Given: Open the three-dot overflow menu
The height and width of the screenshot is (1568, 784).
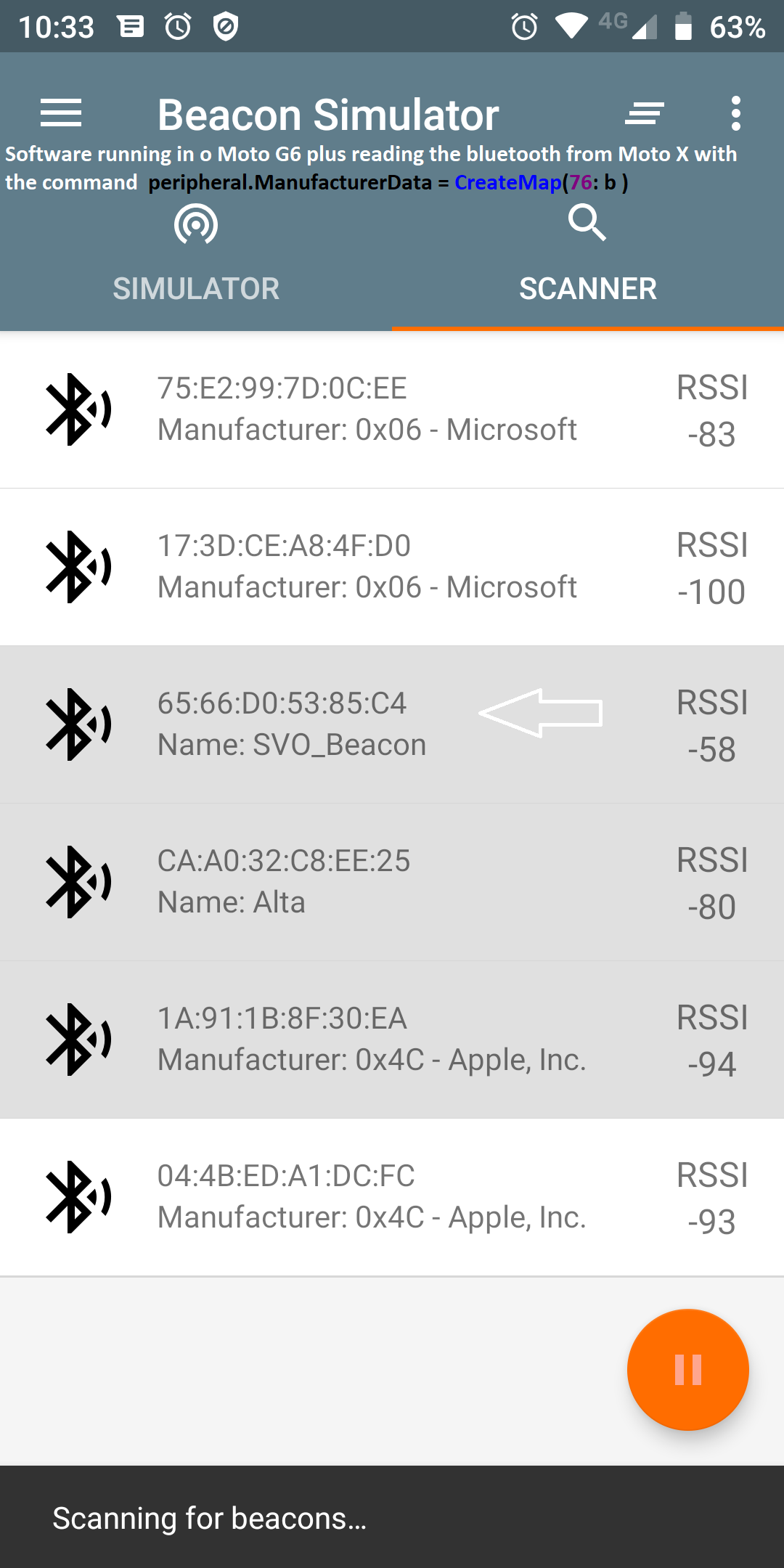Looking at the screenshot, I should [x=736, y=113].
